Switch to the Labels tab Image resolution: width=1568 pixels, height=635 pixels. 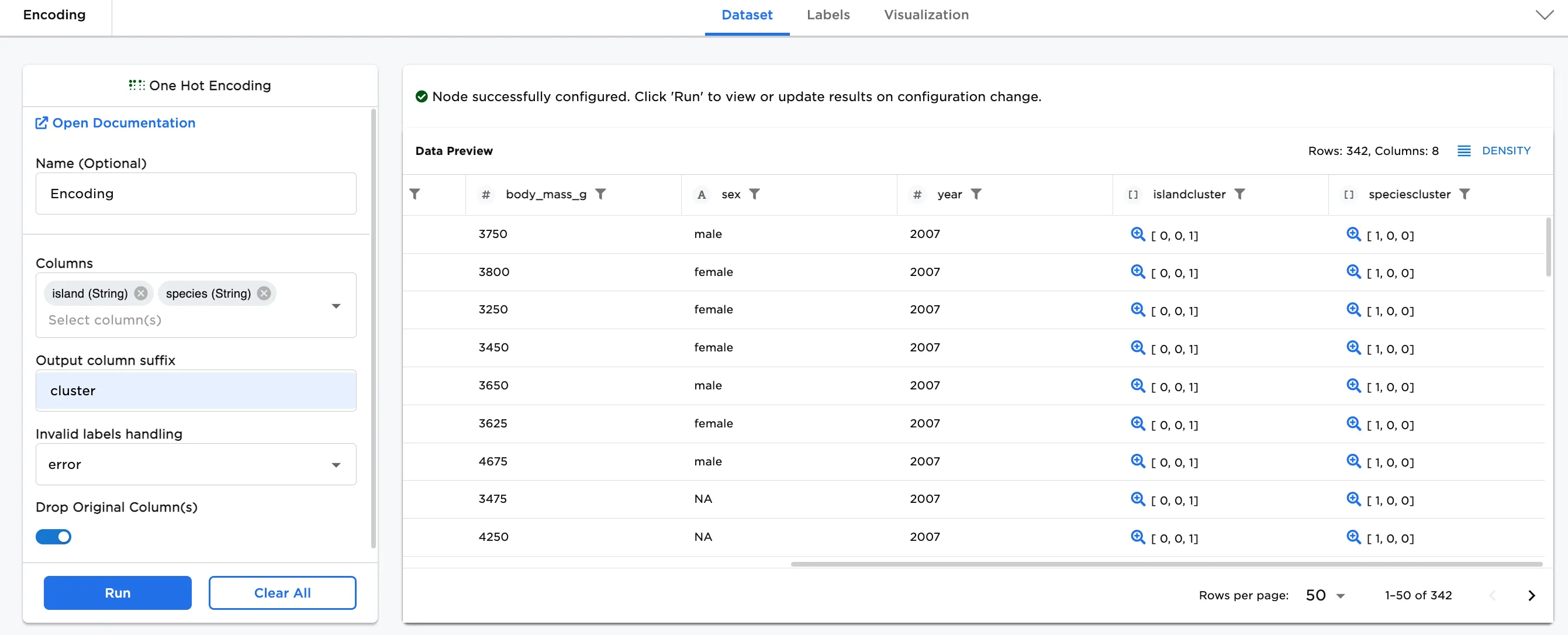(828, 15)
